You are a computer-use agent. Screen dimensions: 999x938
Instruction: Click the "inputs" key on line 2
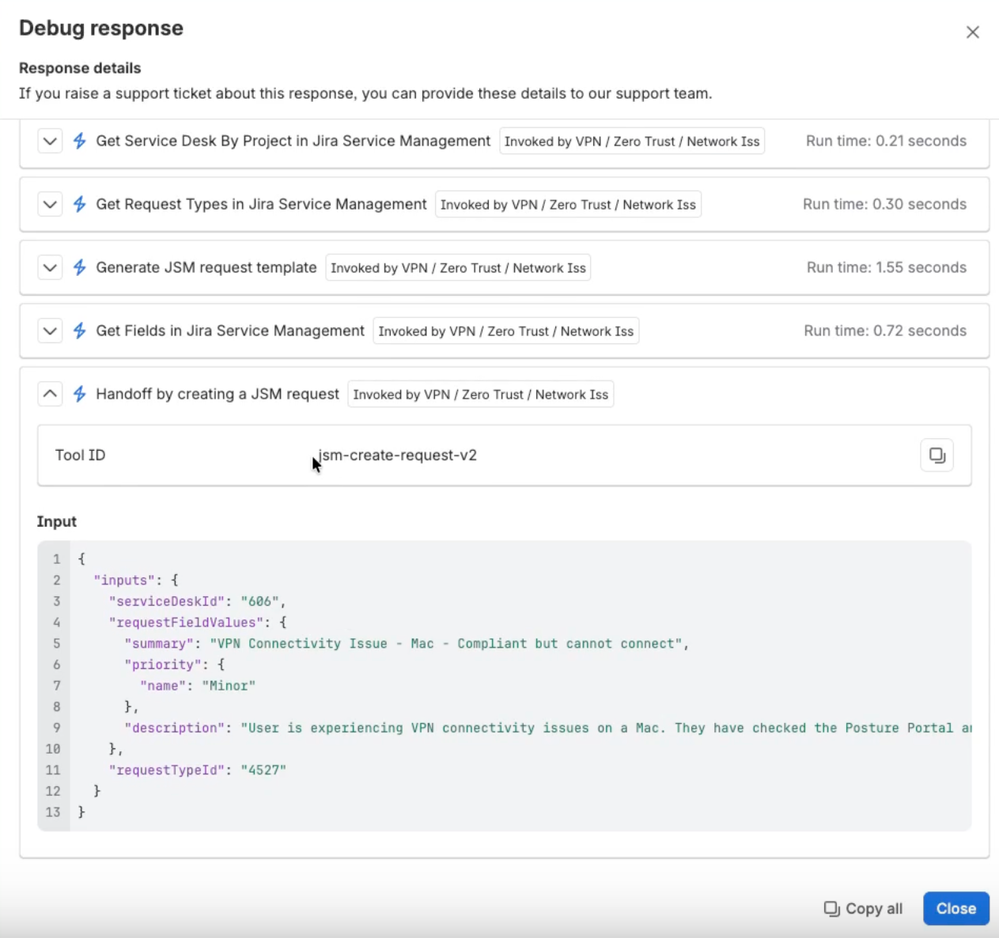click(x=124, y=580)
